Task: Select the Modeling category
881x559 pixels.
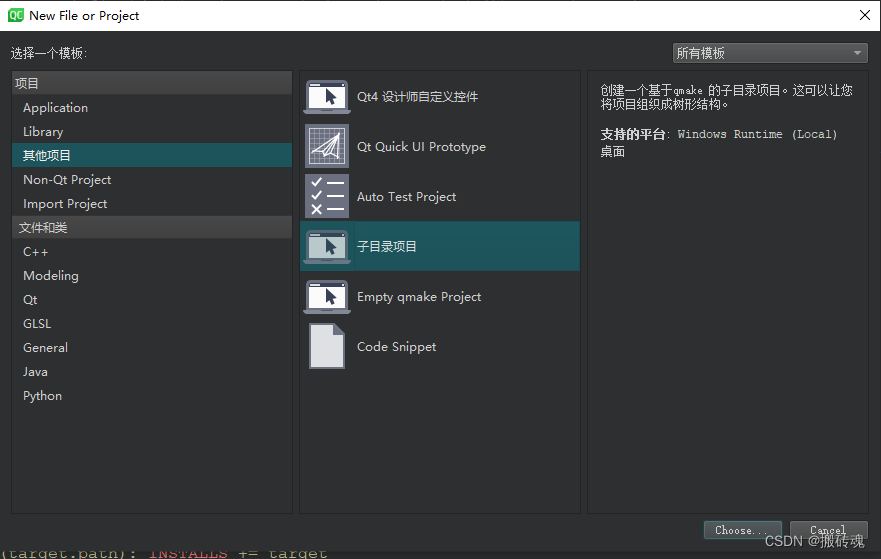Action: pyautogui.click(x=152, y=275)
